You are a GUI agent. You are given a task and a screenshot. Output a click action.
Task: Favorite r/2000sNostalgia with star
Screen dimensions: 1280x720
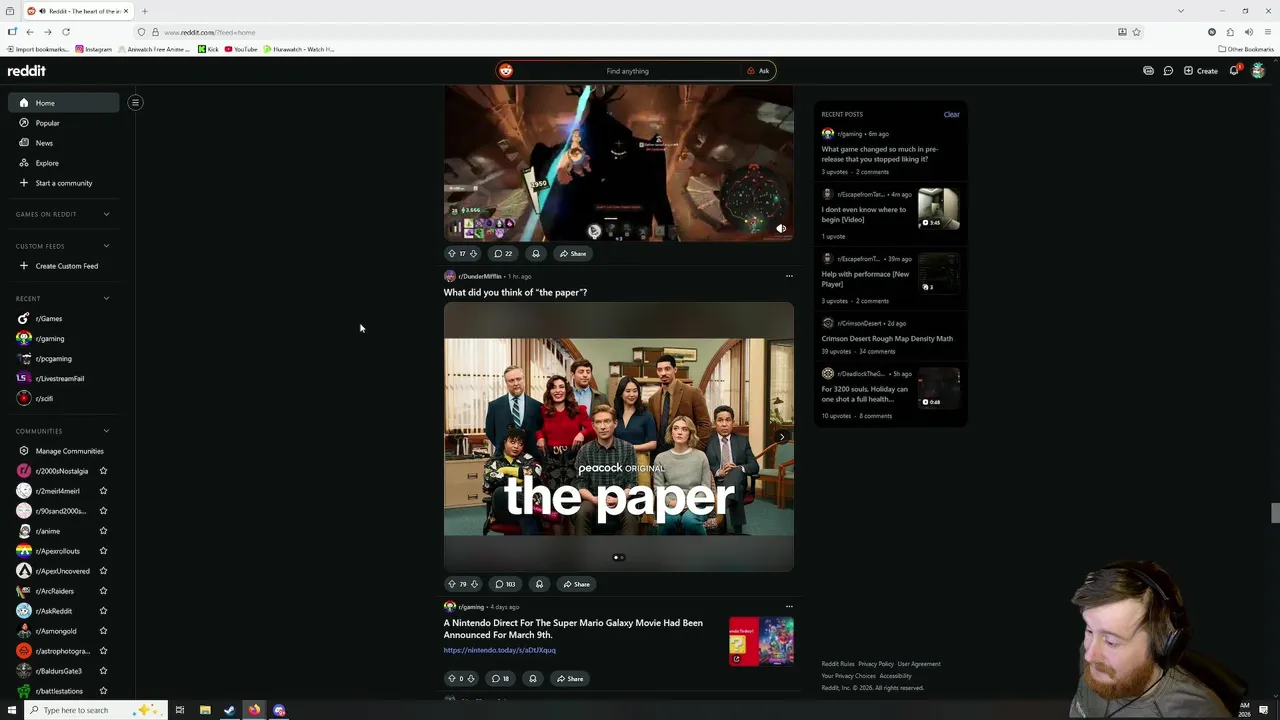point(103,471)
